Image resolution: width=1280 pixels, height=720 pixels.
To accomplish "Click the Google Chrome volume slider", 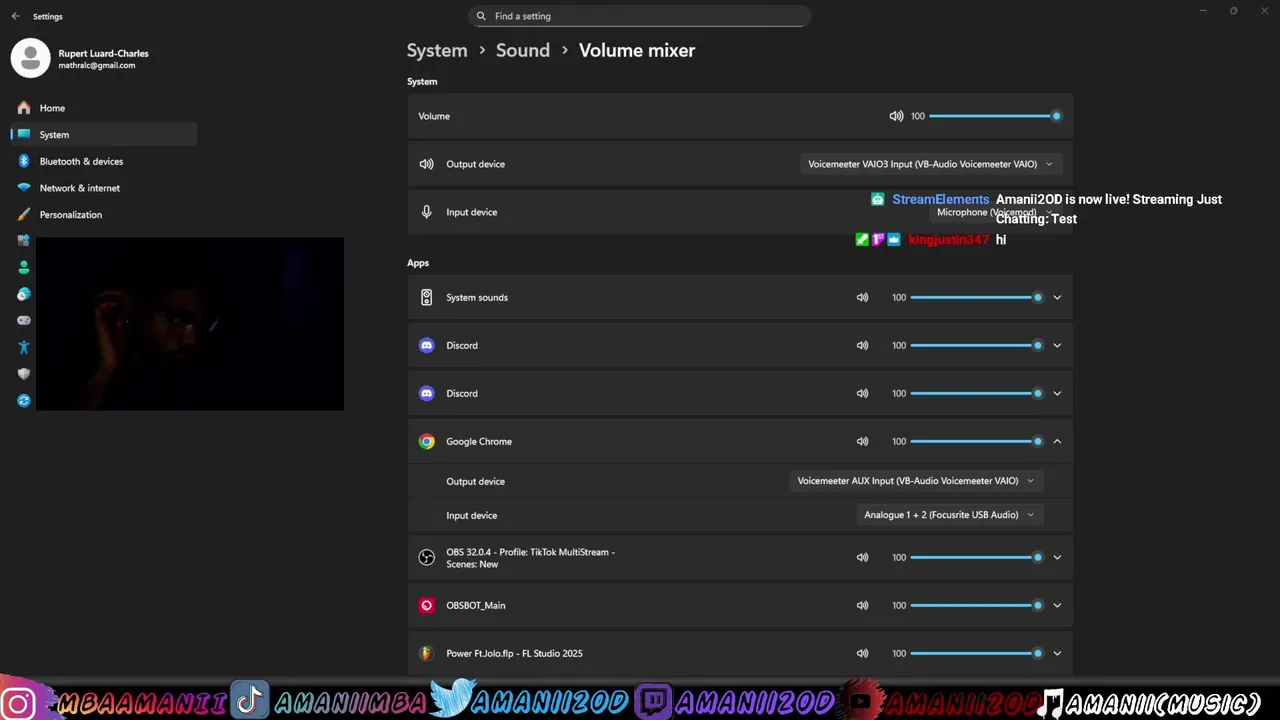I will pyautogui.click(x=975, y=441).
